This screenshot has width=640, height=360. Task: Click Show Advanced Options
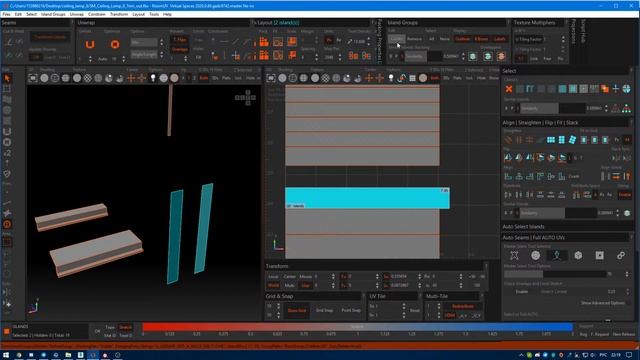[603, 303]
